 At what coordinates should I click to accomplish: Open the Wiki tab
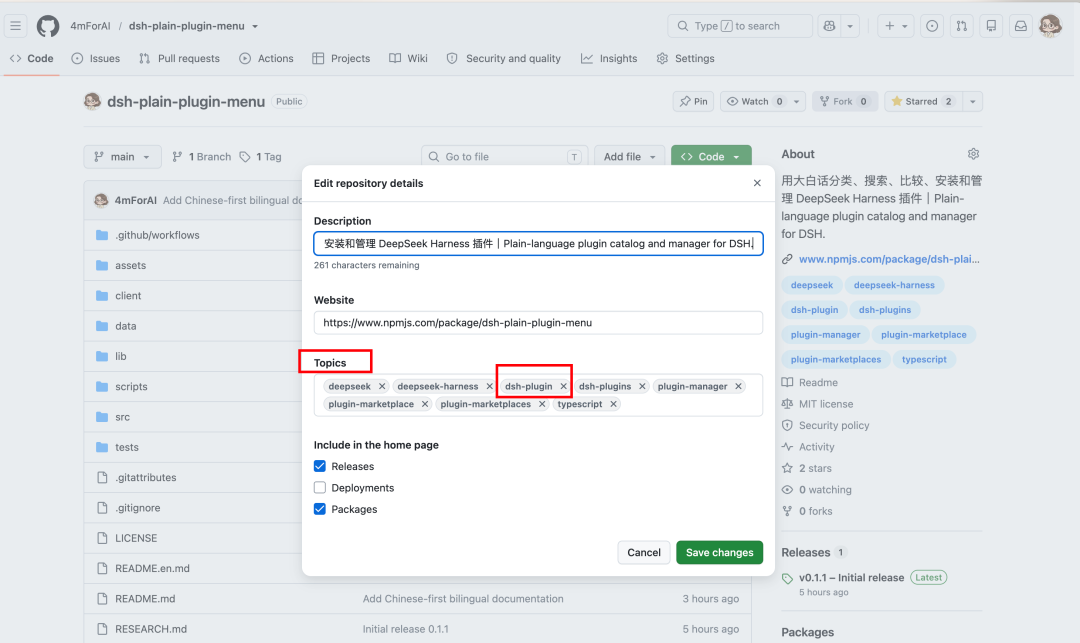coord(408,59)
